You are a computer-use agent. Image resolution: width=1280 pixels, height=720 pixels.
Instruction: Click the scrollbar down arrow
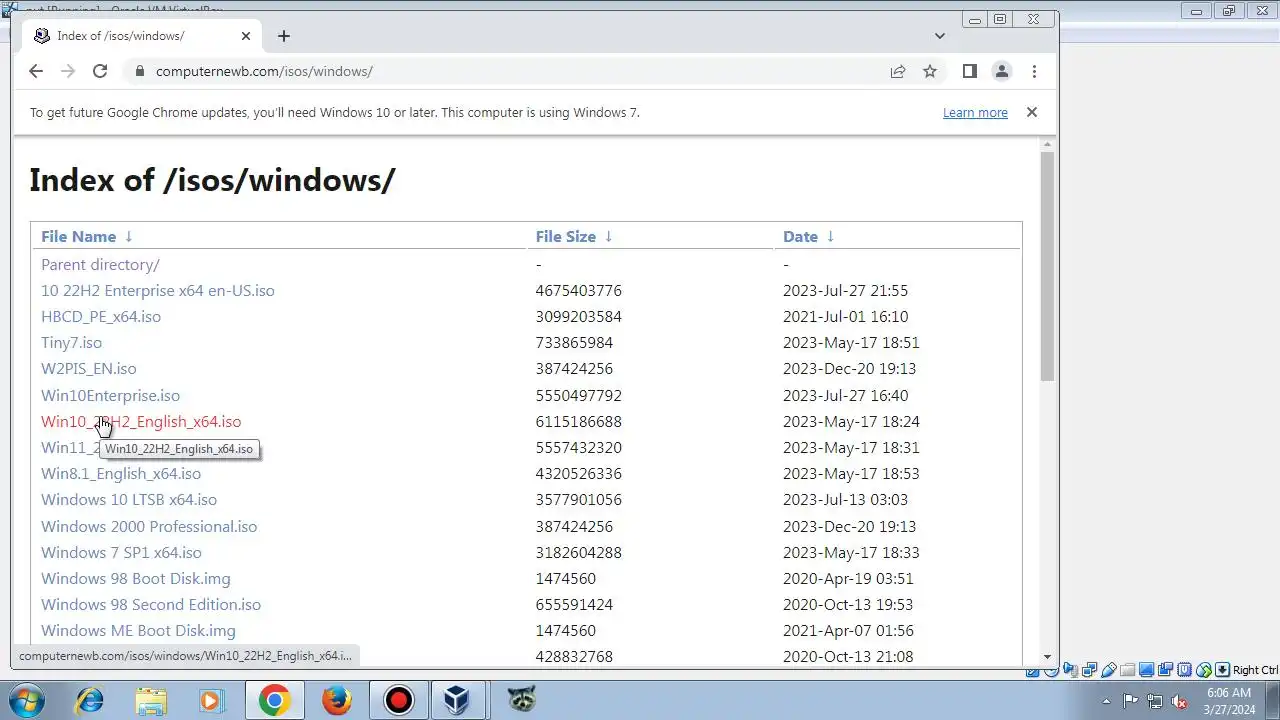(1047, 657)
